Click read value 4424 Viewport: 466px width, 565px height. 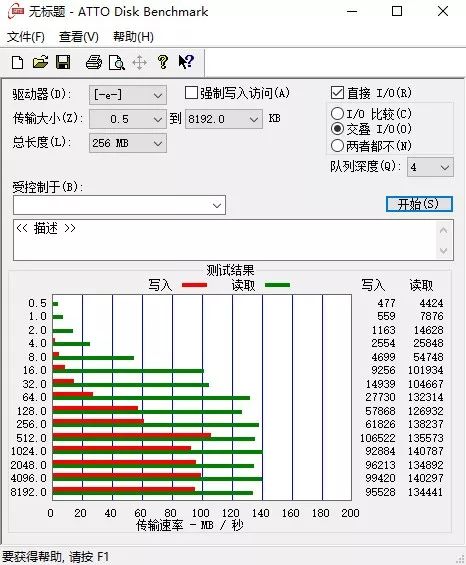(x=431, y=303)
